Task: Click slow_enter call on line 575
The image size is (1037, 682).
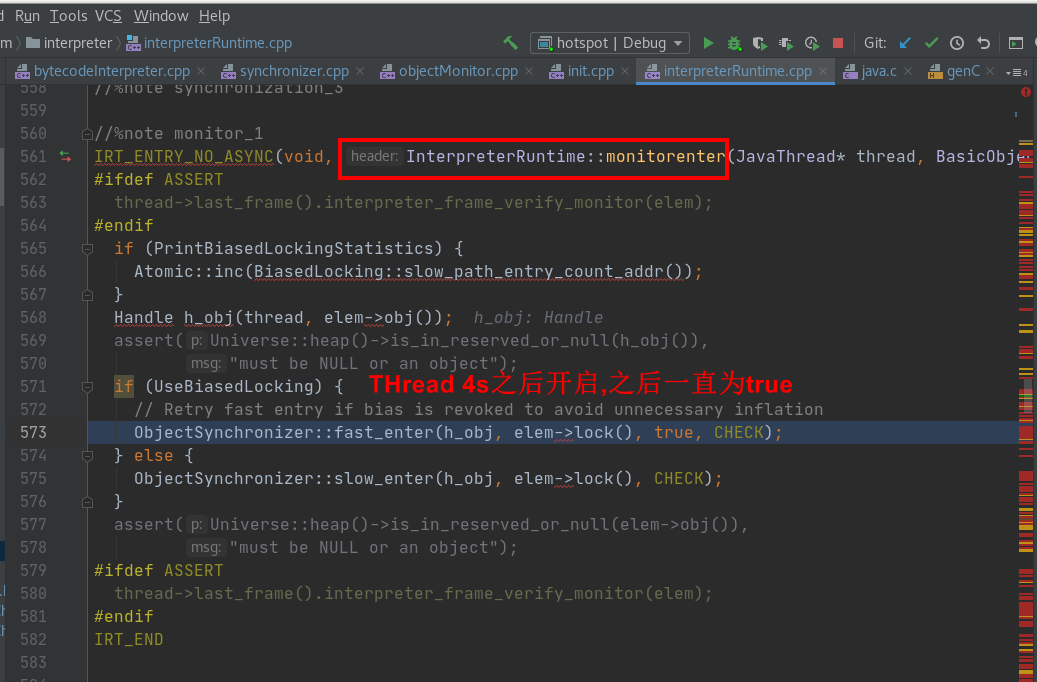Action: click(384, 479)
